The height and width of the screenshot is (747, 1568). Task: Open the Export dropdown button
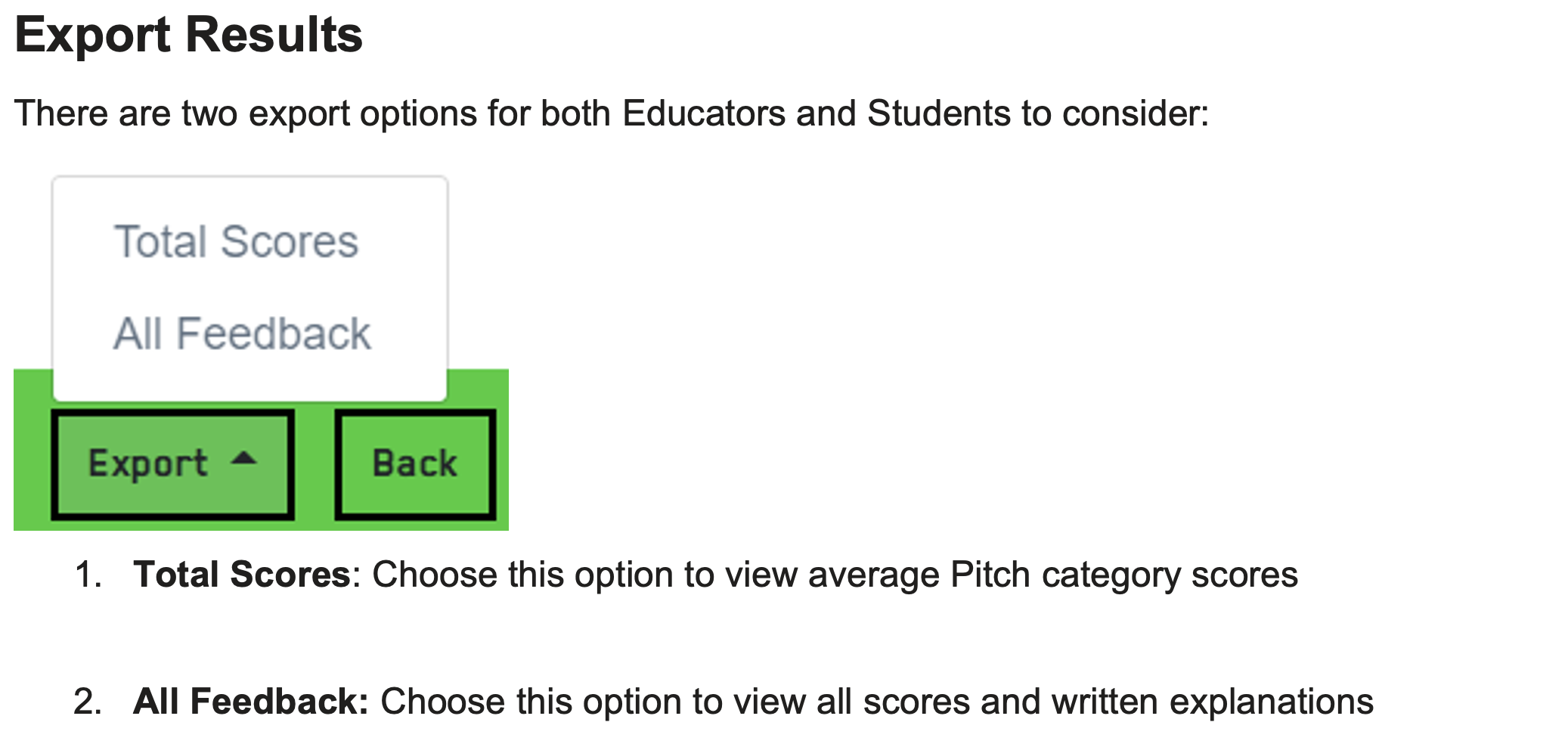[172, 464]
